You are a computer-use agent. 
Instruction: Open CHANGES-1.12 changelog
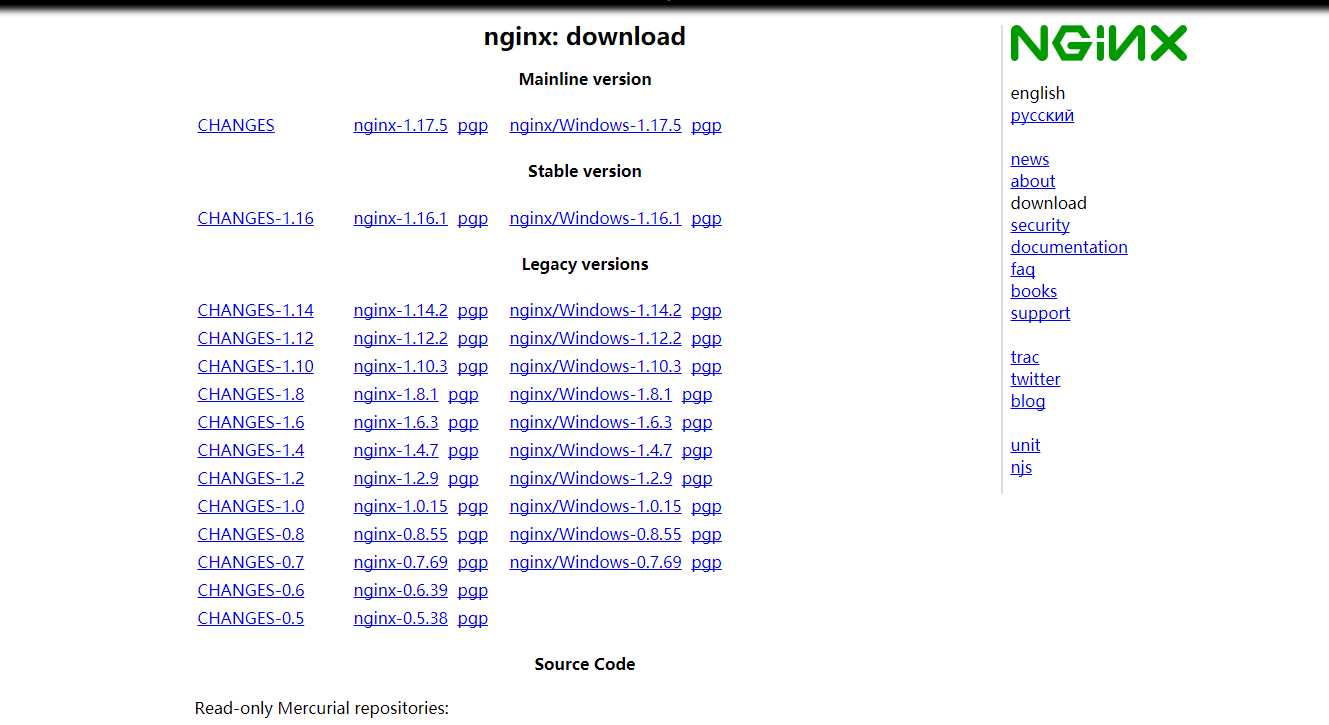[255, 339]
